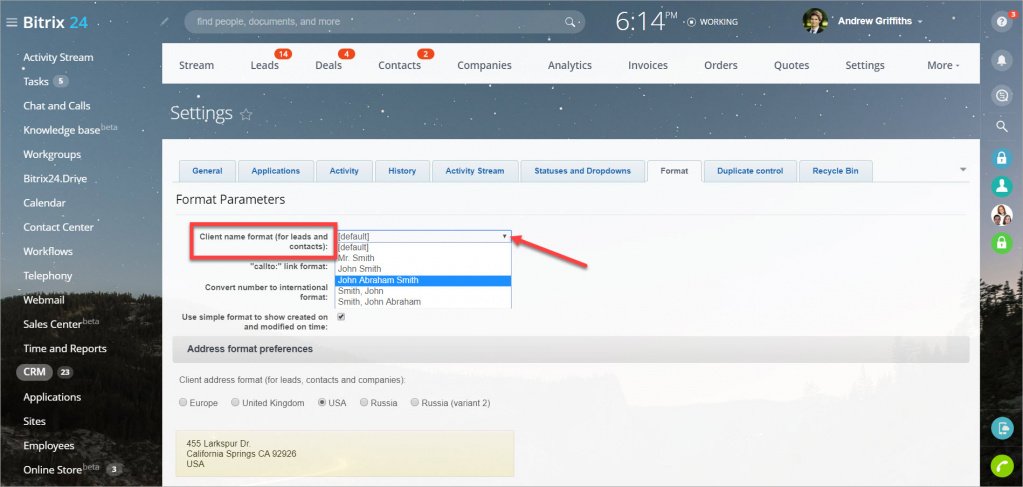Screen dimensions: 1023x487
Task: Open Tasks in sidebar
Action: point(36,82)
